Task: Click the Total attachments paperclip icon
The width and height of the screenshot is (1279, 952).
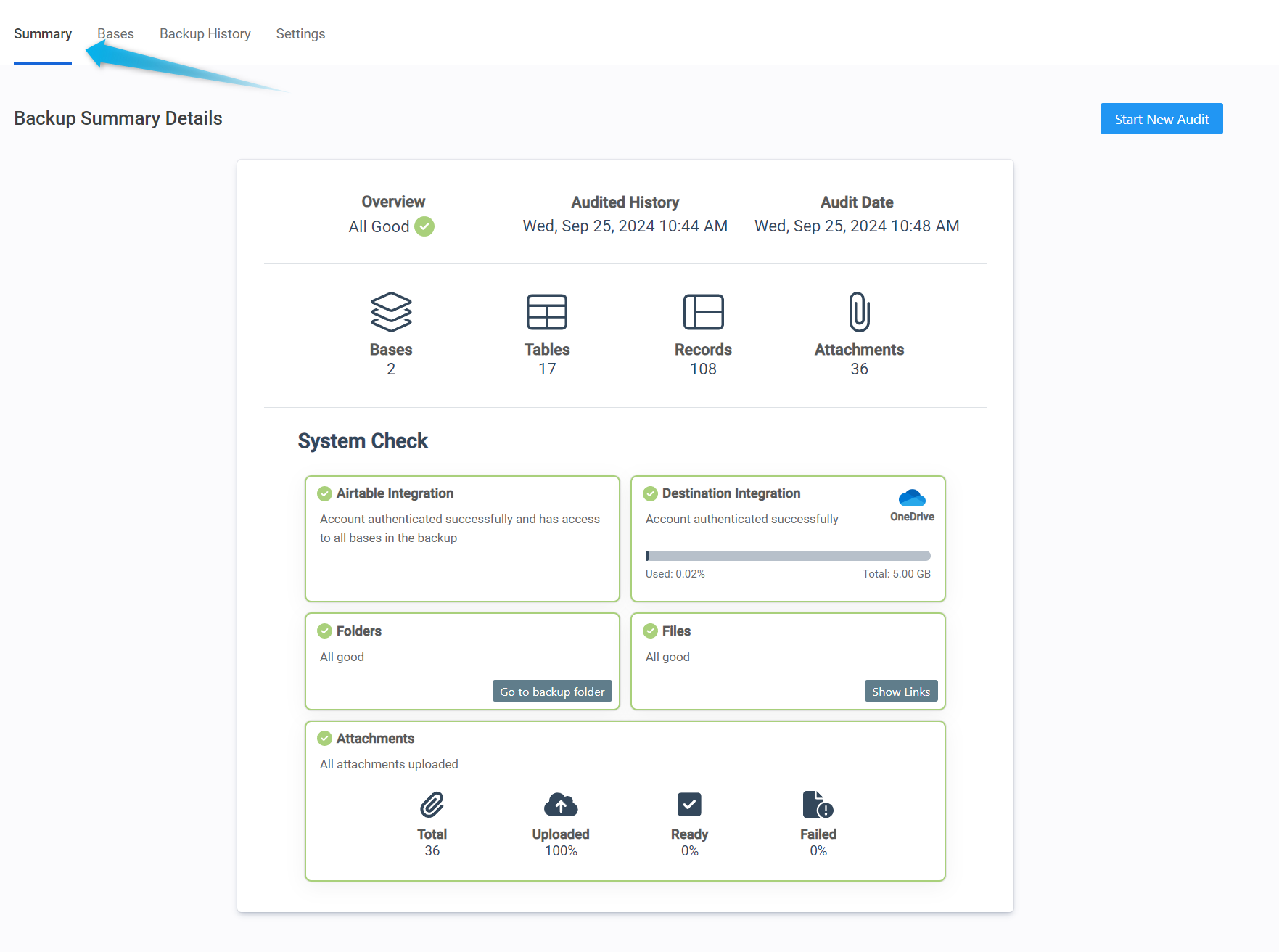Action: [x=432, y=805]
